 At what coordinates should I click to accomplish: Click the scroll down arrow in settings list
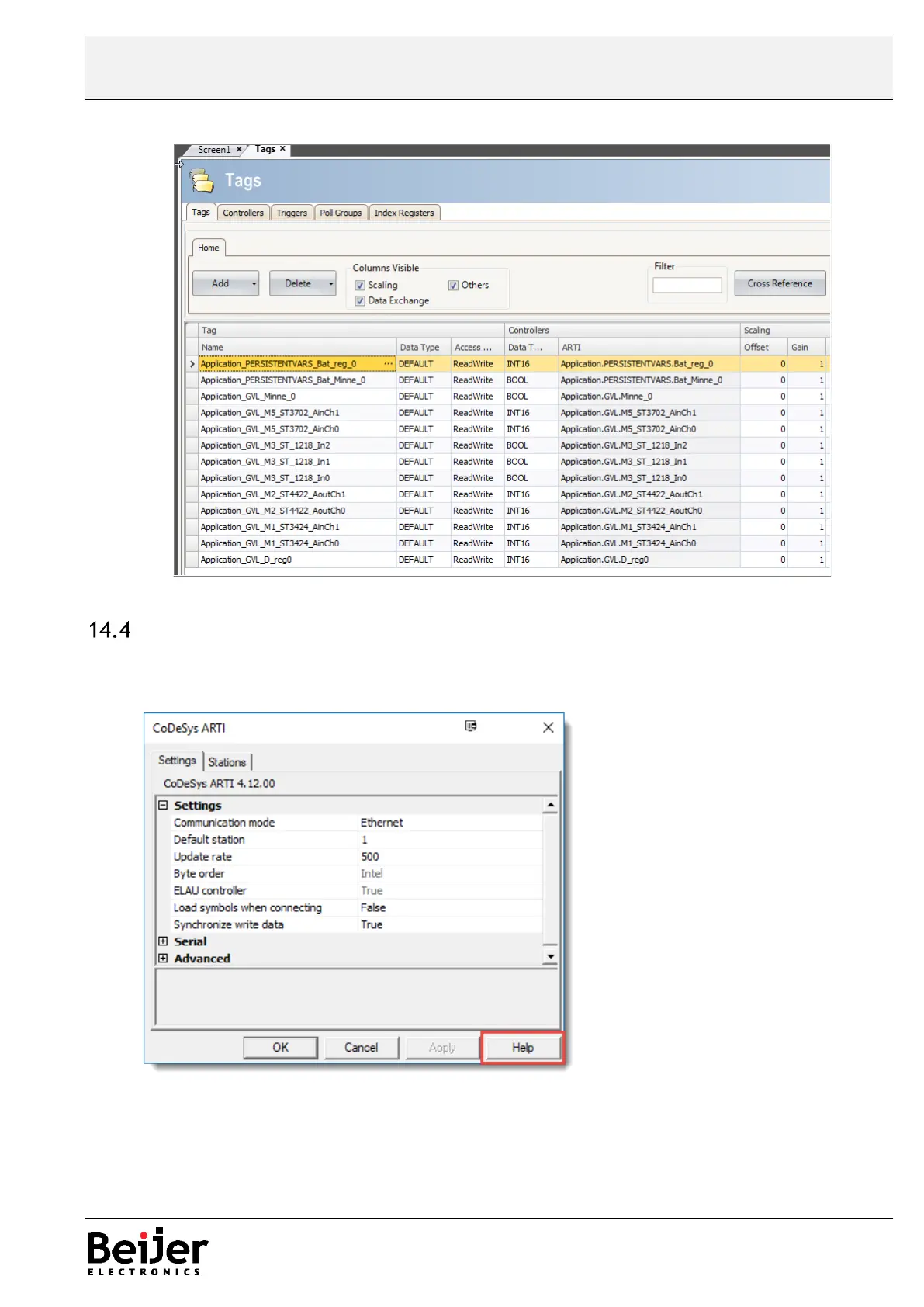point(551,957)
